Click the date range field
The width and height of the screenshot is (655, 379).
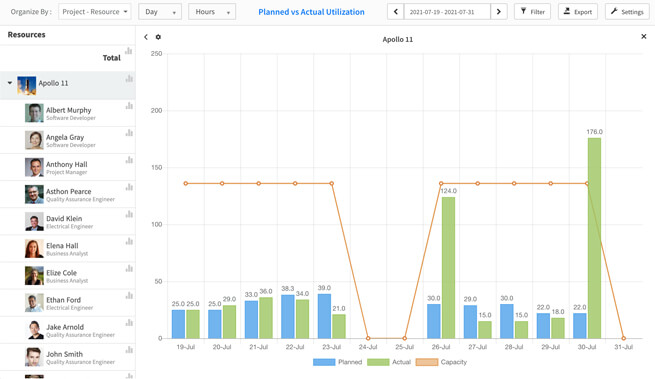(447, 12)
